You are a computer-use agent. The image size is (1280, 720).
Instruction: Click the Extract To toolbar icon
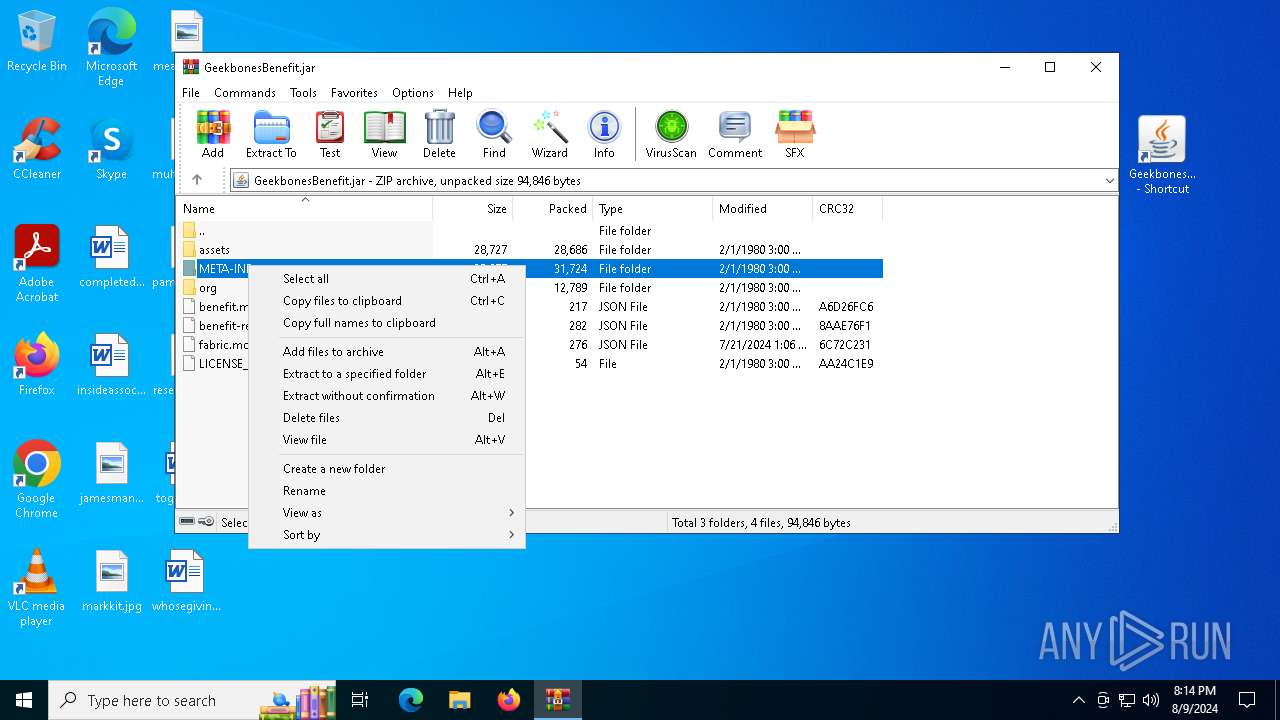pyautogui.click(x=271, y=134)
